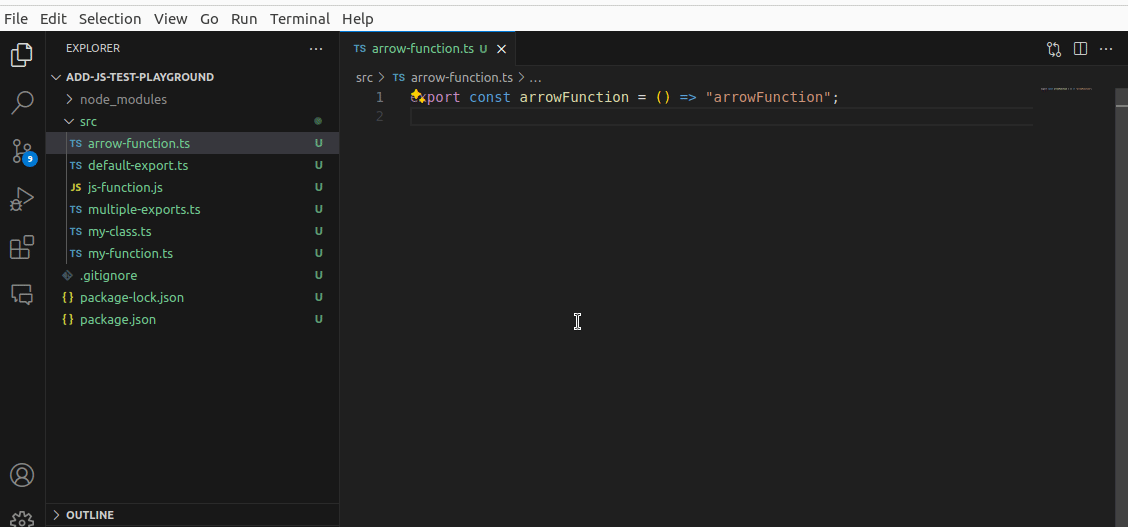Viewport: 1128px width, 527px height.
Task: Click the sparkle code action lightbulb
Action: click(417, 96)
